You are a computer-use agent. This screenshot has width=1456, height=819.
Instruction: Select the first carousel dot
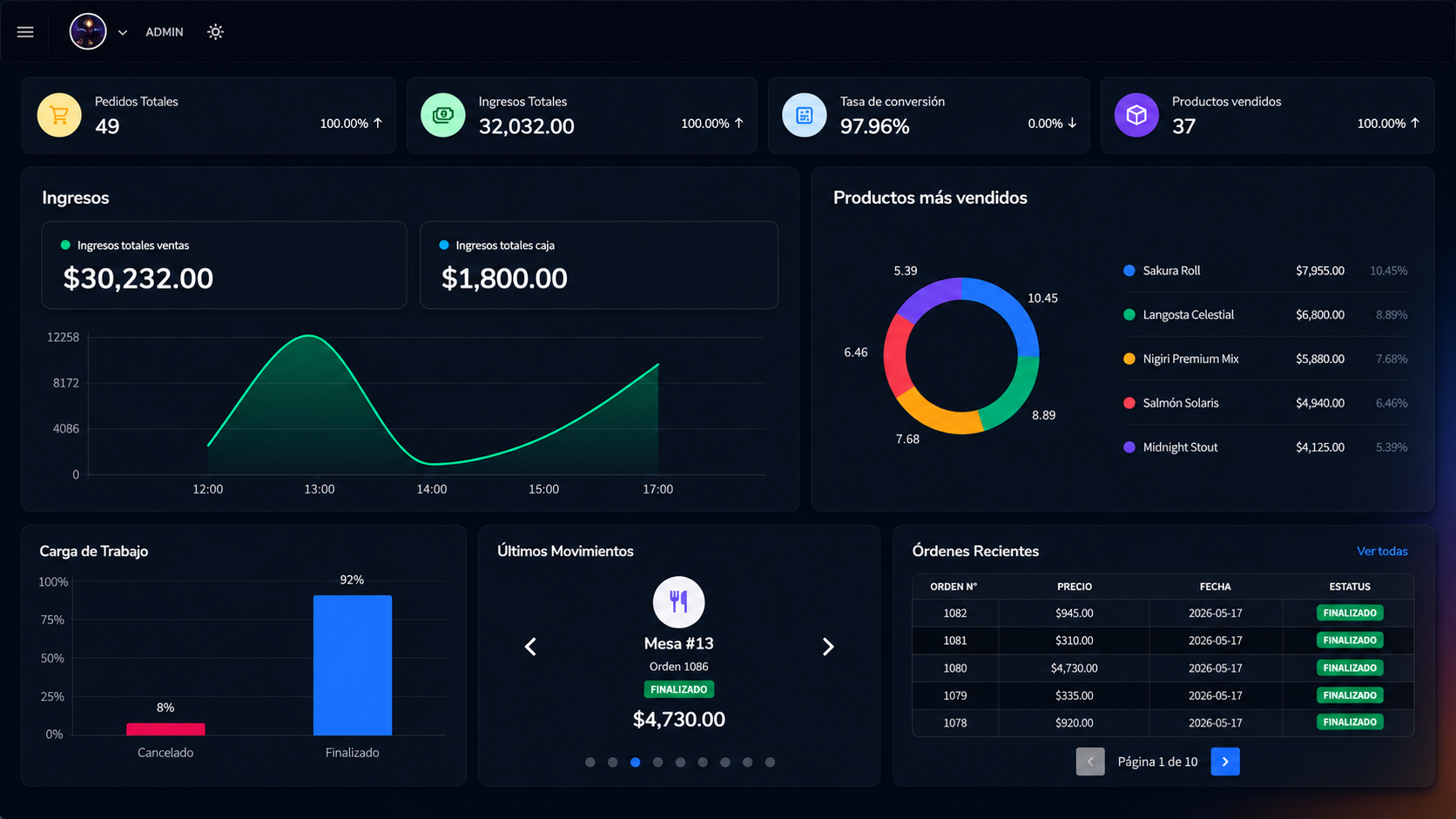(x=590, y=762)
